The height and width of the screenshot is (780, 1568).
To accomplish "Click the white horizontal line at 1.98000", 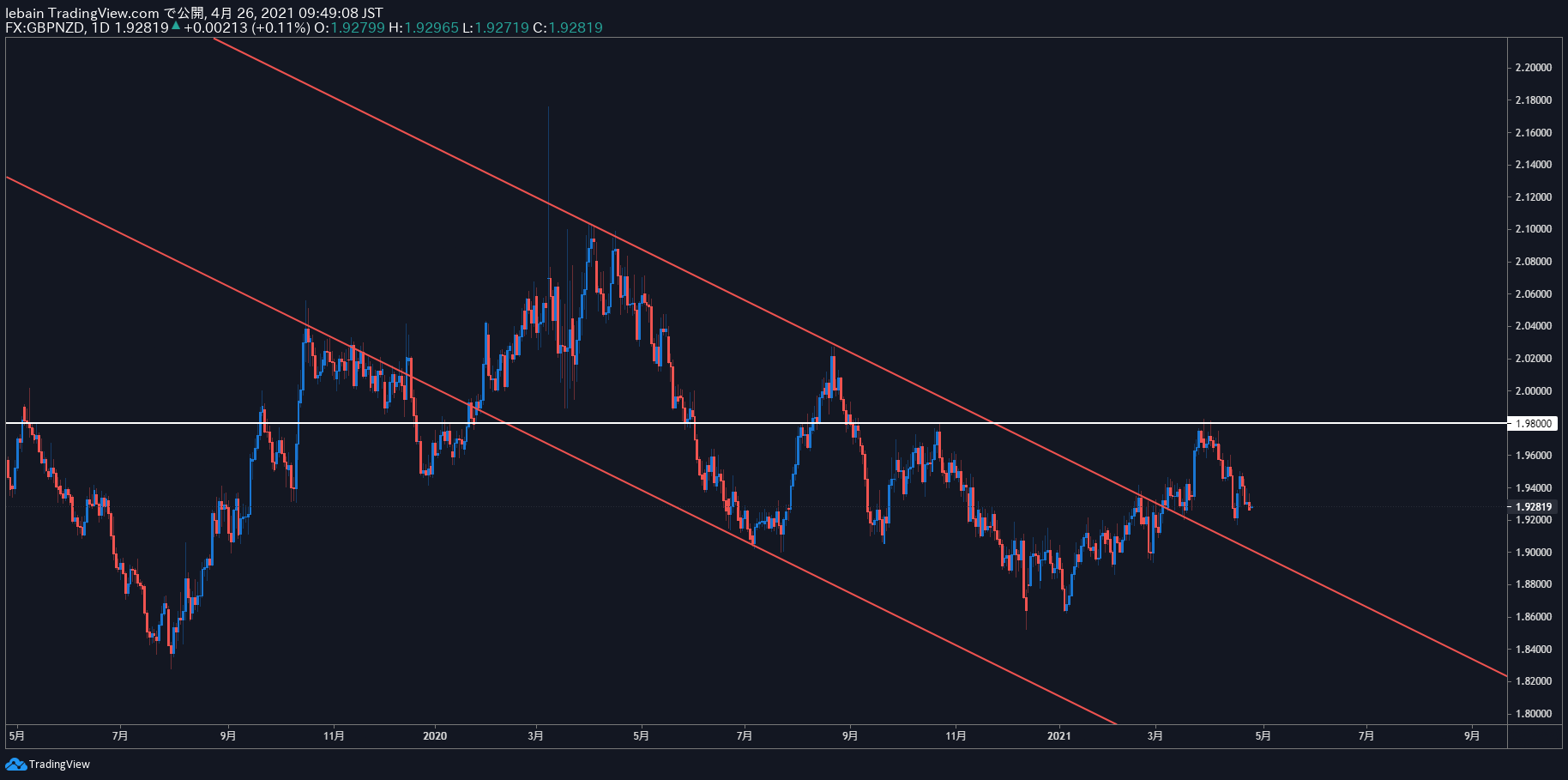I will point(755,423).
